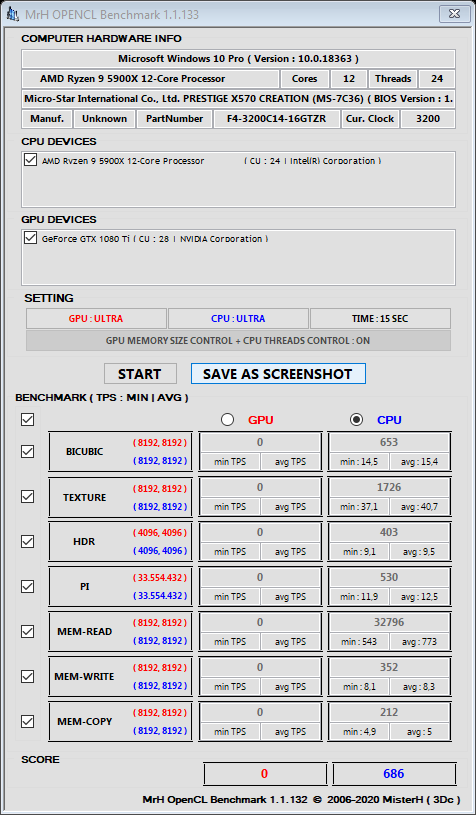Click the AMD Ryzen 9 5900X processor field

coord(150,79)
